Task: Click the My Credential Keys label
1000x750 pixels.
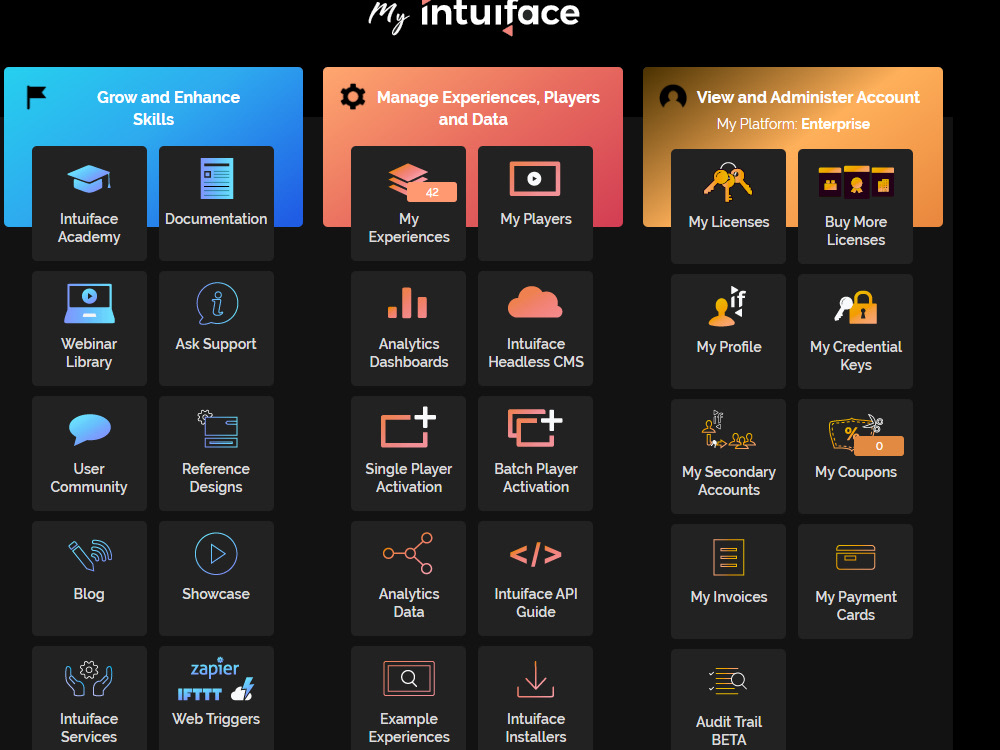Action: click(x=856, y=356)
